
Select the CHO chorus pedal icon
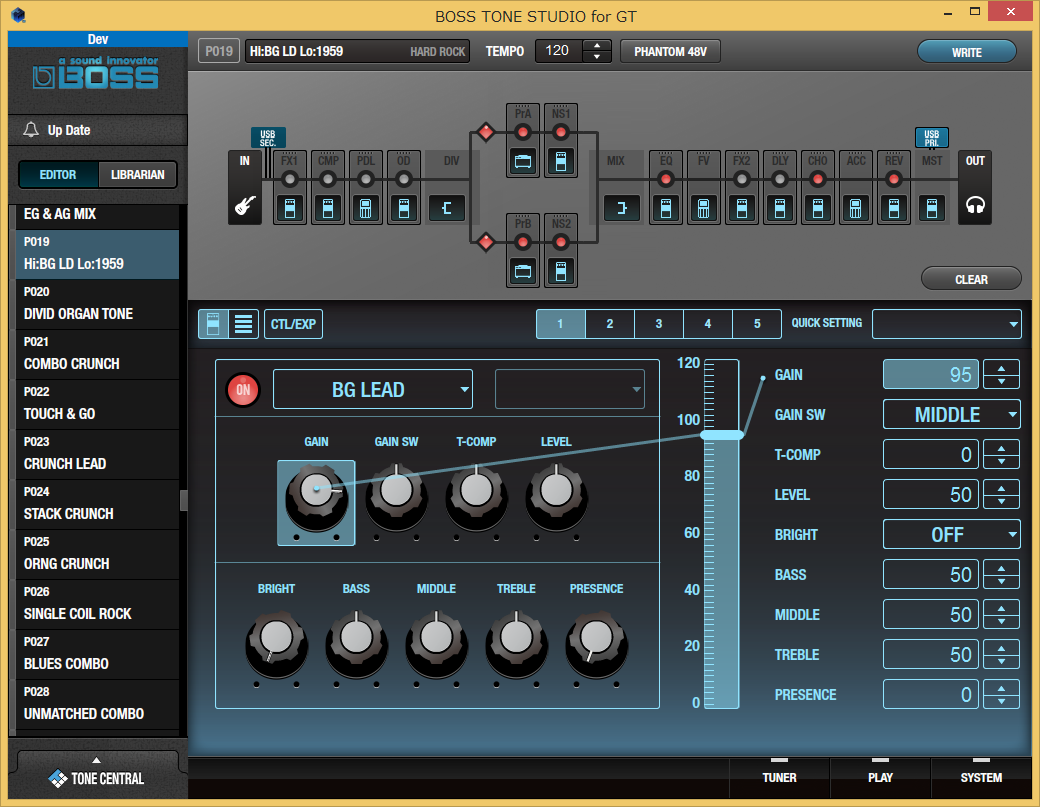coord(818,208)
